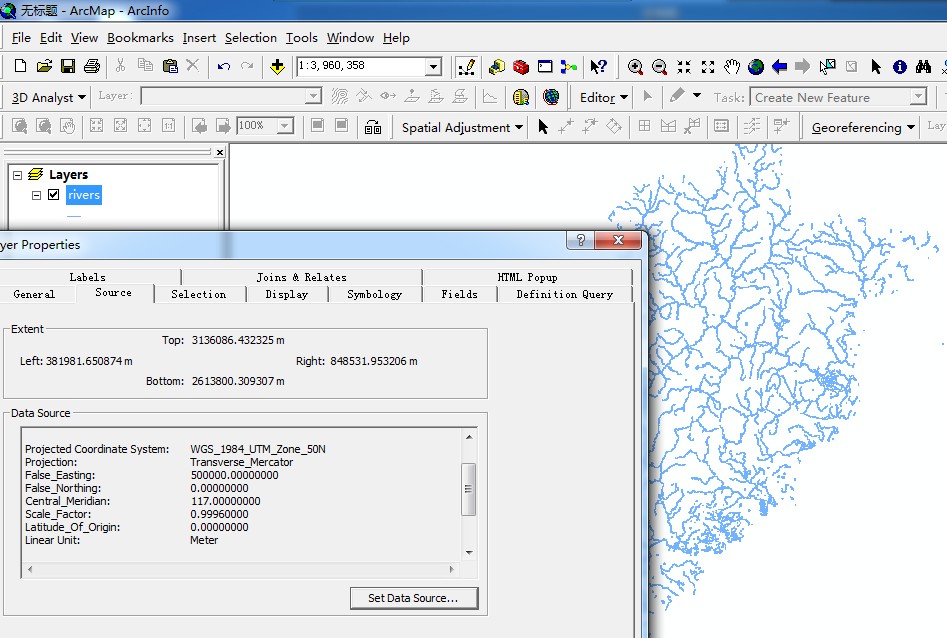The width and height of the screenshot is (947, 638).
Task: Open the Tools menu
Action: coord(301,37)
